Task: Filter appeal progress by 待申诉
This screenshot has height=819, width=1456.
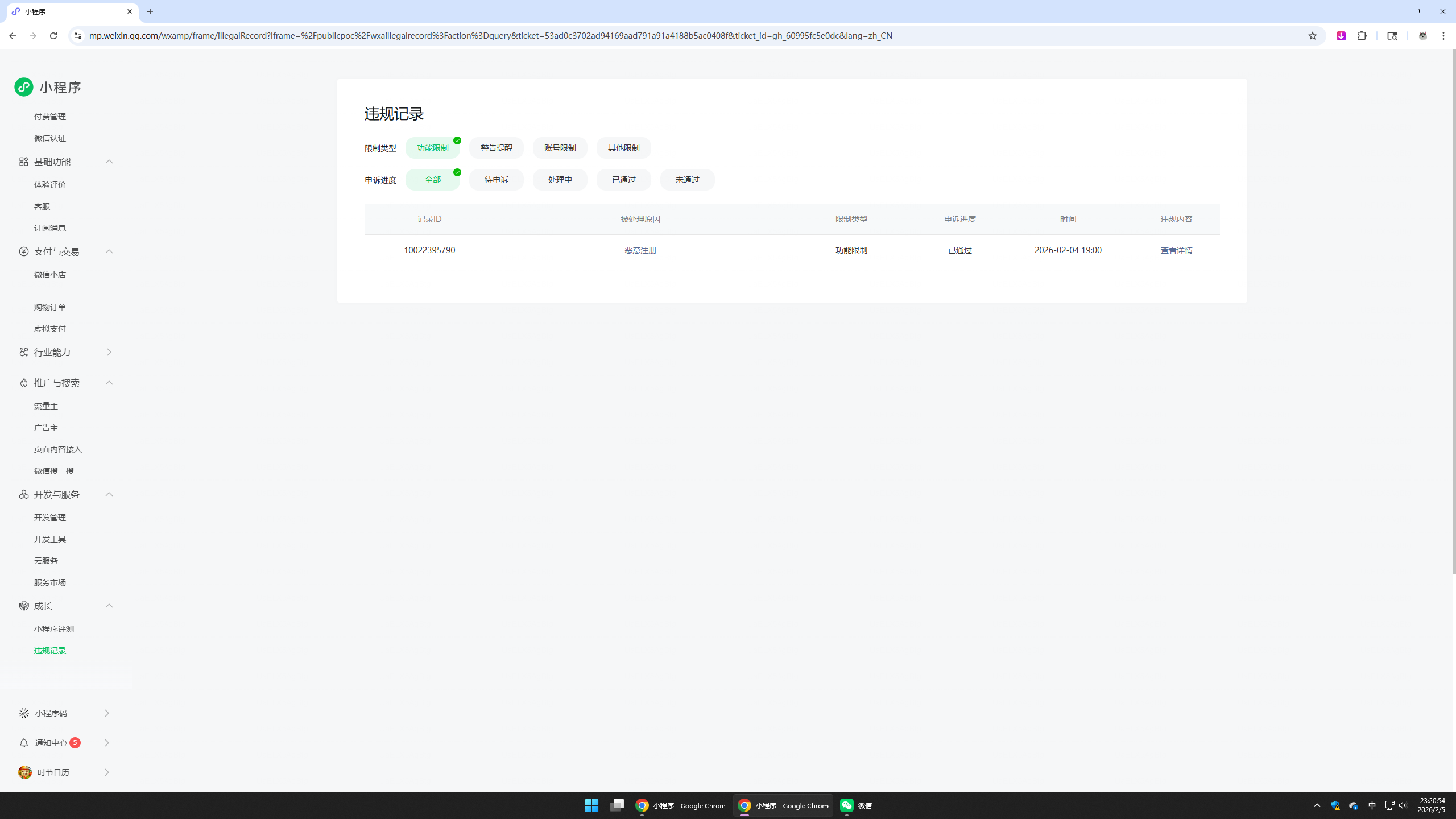Action: 496,180
